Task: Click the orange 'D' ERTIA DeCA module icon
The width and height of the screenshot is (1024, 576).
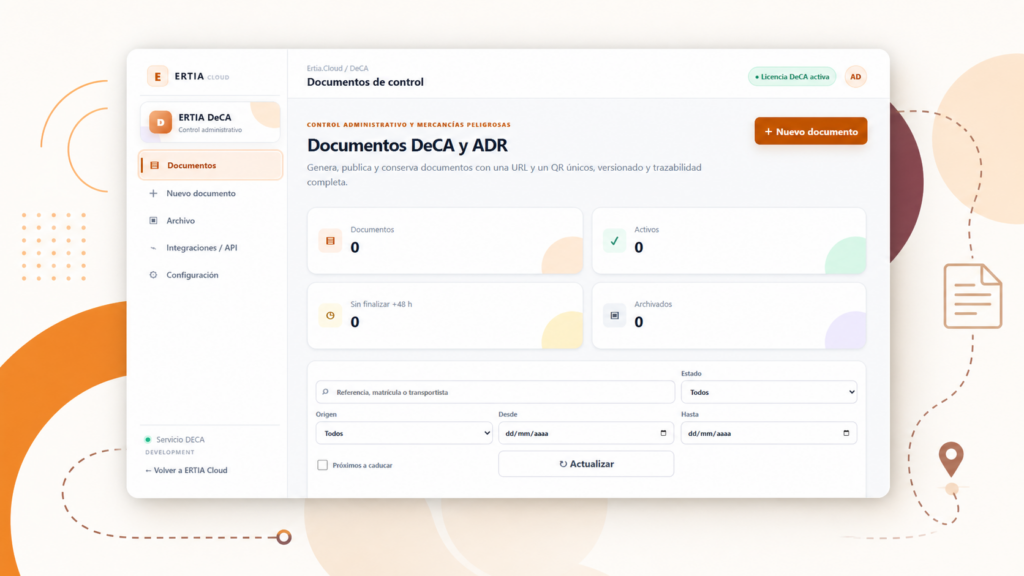Action: [160, 122]
